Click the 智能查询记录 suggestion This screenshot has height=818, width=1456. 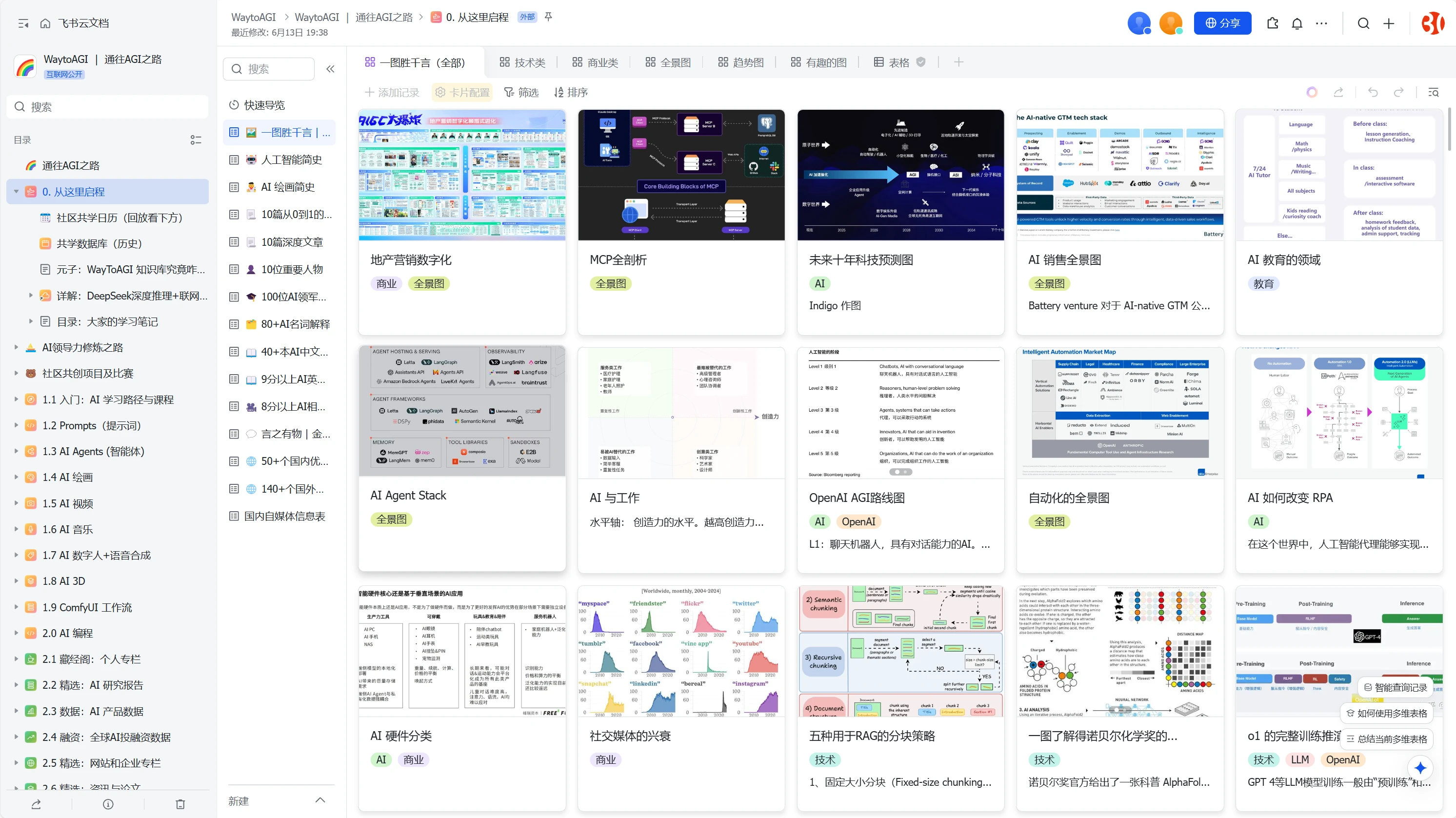pos(1395,688)
